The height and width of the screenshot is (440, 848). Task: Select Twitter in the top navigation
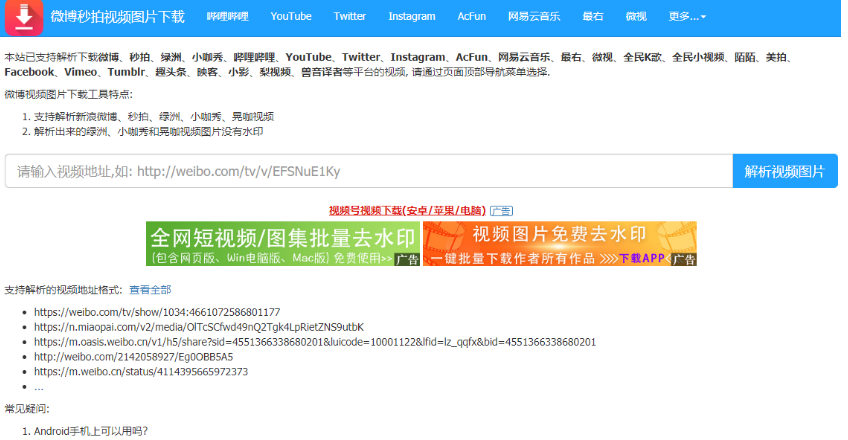pos(350,17)
